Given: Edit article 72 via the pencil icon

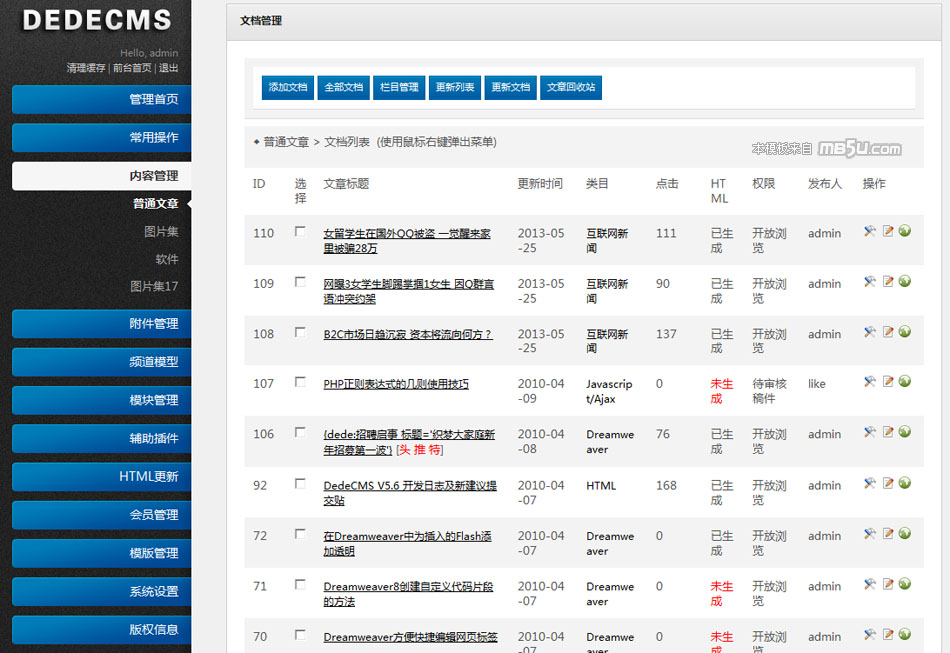Looking at the screenshot, I should tap(887, 534).
